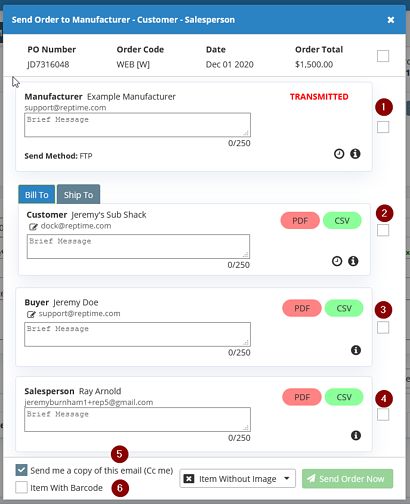Open the Customer section clock history icon
The height and width of the screenshot is (504, 410).
tap(337, 261)
